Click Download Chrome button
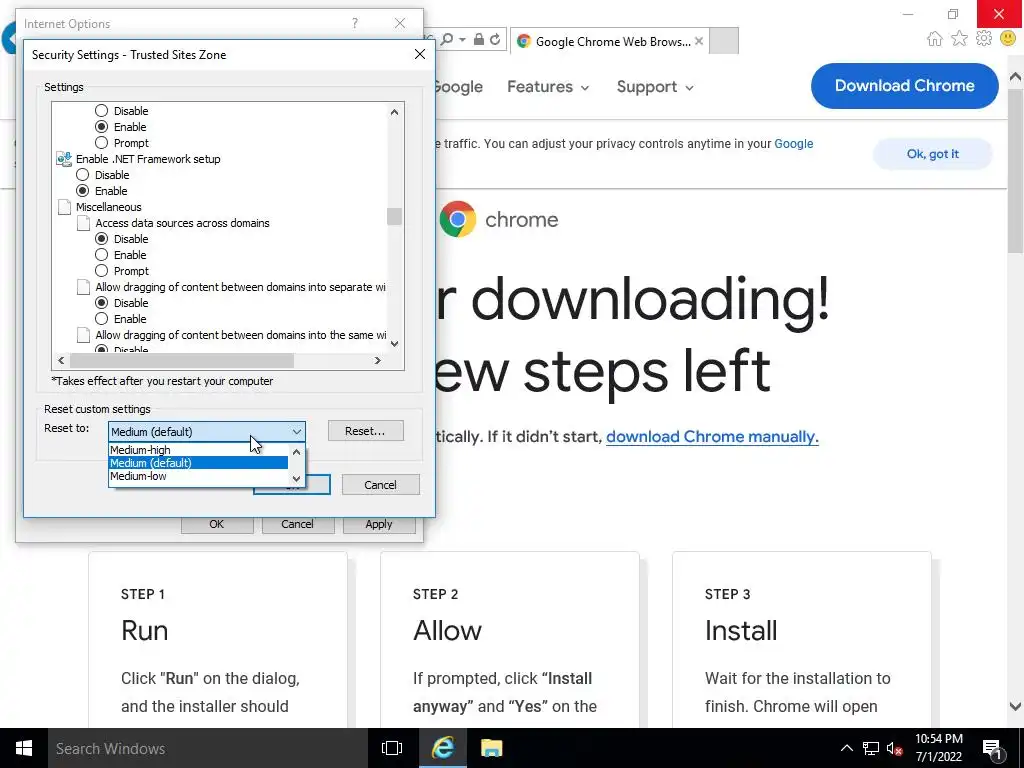 904,86
